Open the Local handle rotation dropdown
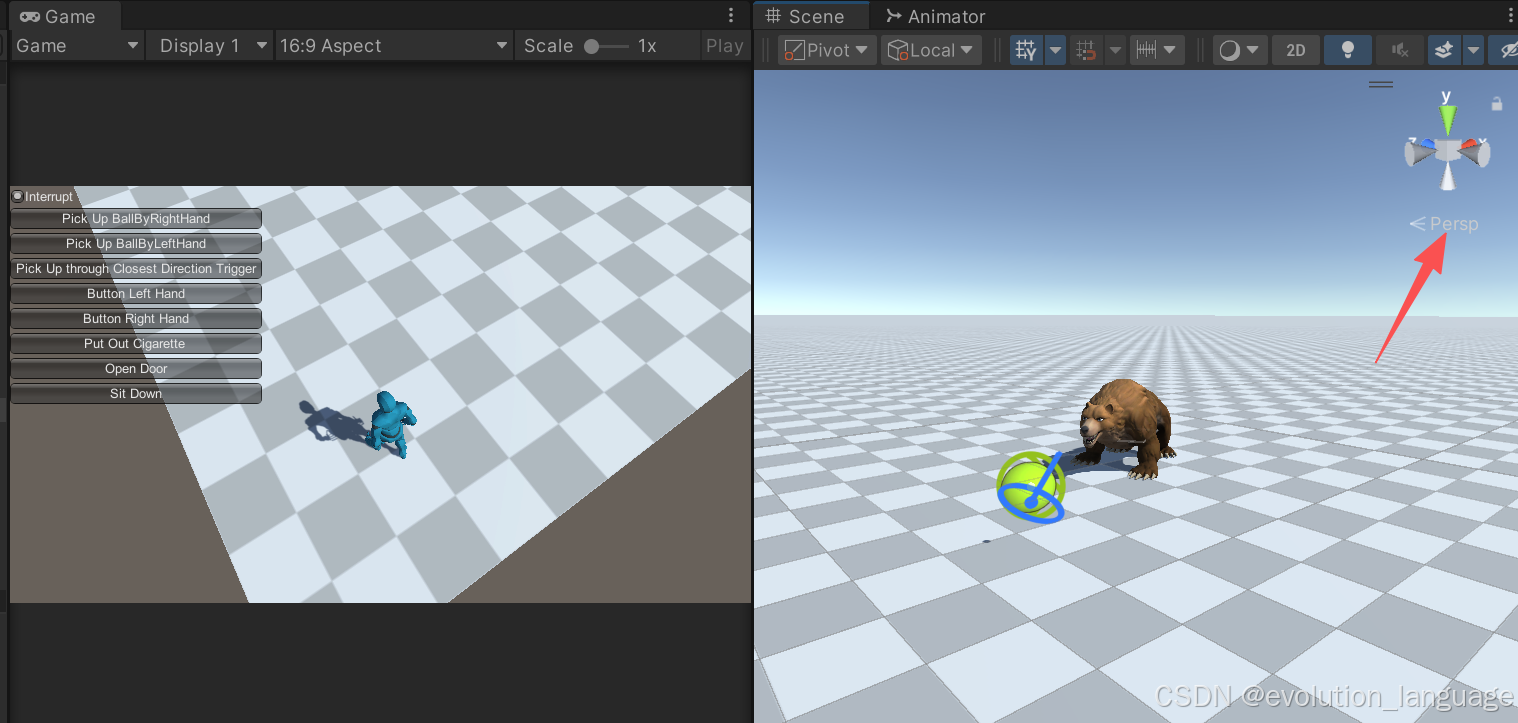The height and width of the screenshot is (723, 1518). [x=931, y=50]
